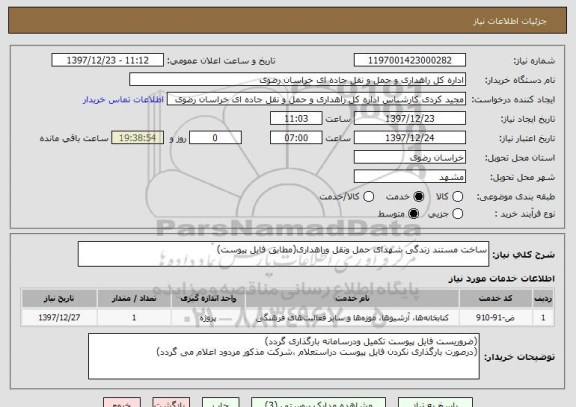Choose the جزیی purchase type radio
The image size is (576, 407).
tap(457, 213)
